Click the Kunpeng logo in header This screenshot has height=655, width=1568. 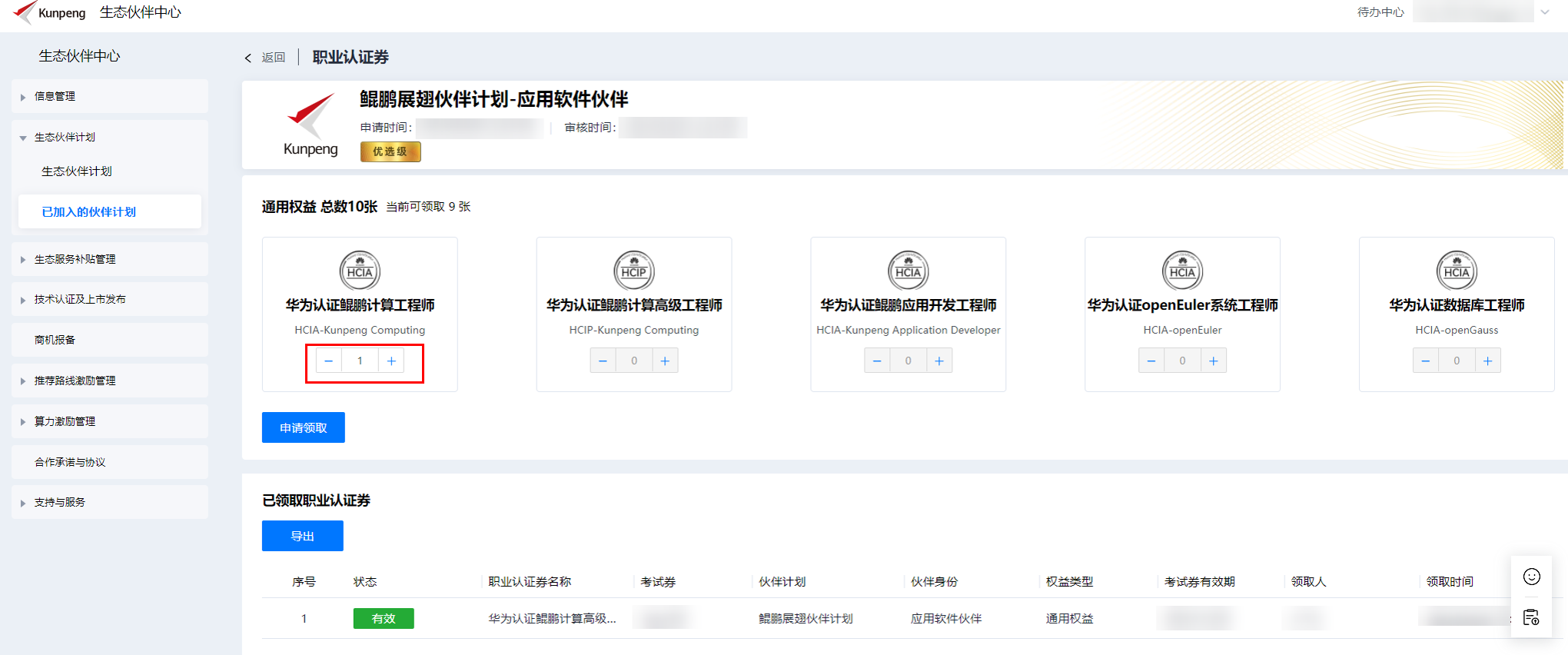coord(49,12)
